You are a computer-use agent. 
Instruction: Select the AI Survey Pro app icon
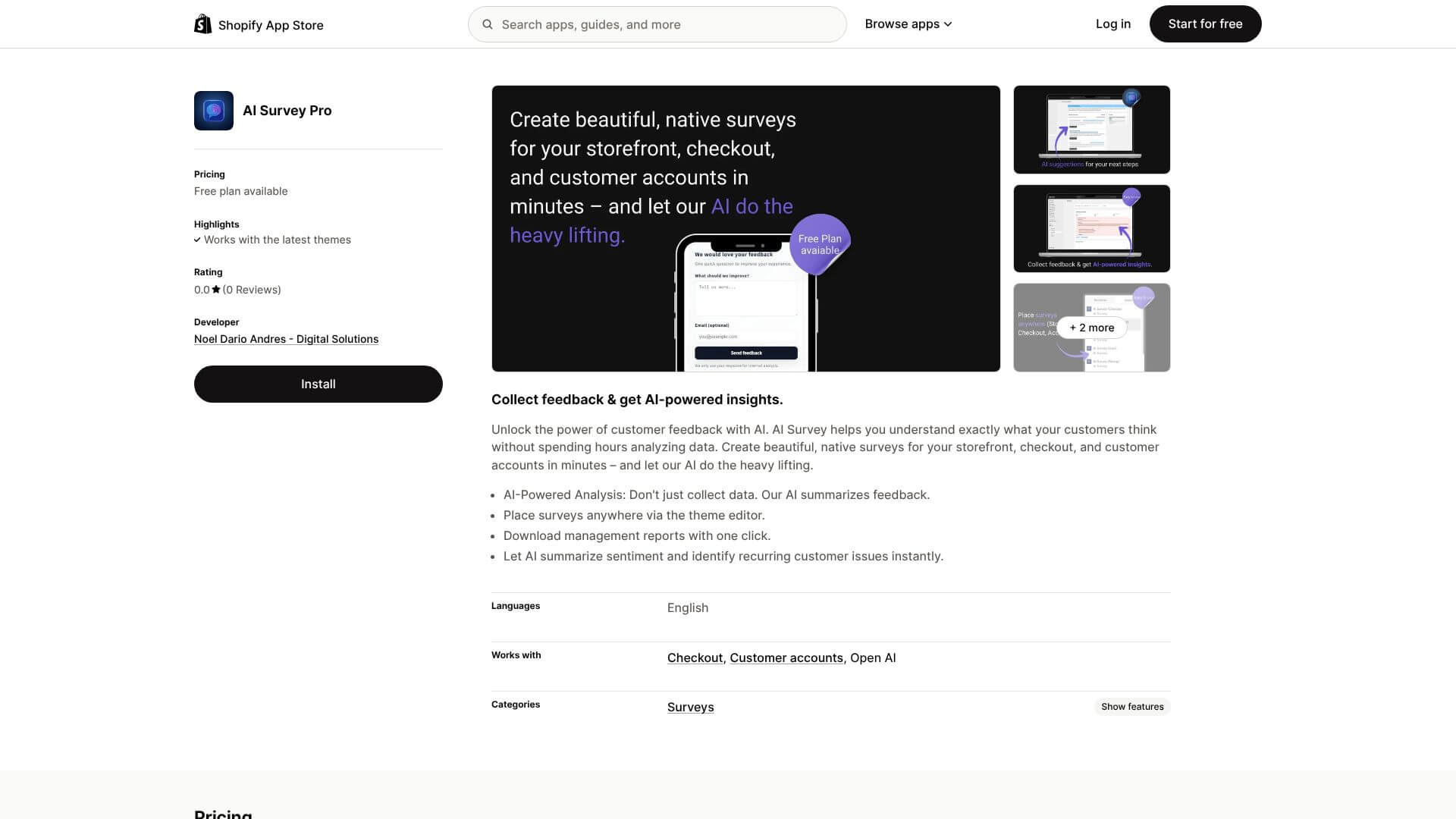point(213,110)
